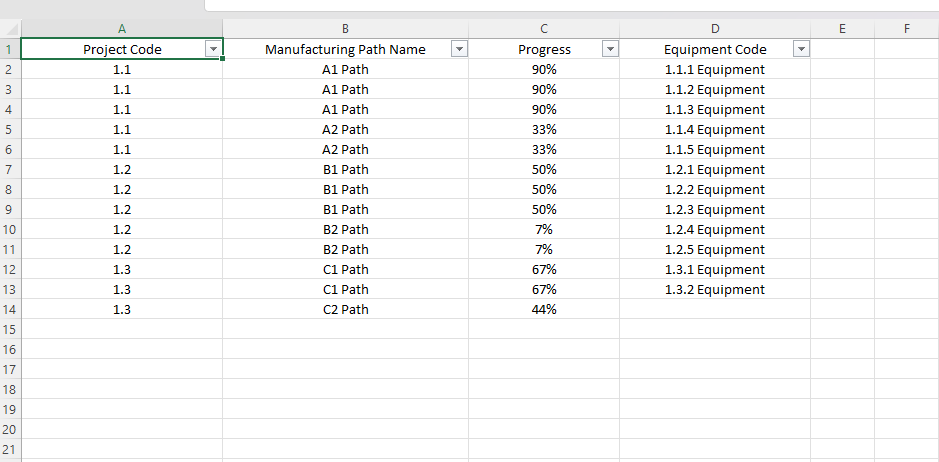Viewport: 939px width, 462px height.
Task: Click the Project Code header cell
Action: [122, 49]
